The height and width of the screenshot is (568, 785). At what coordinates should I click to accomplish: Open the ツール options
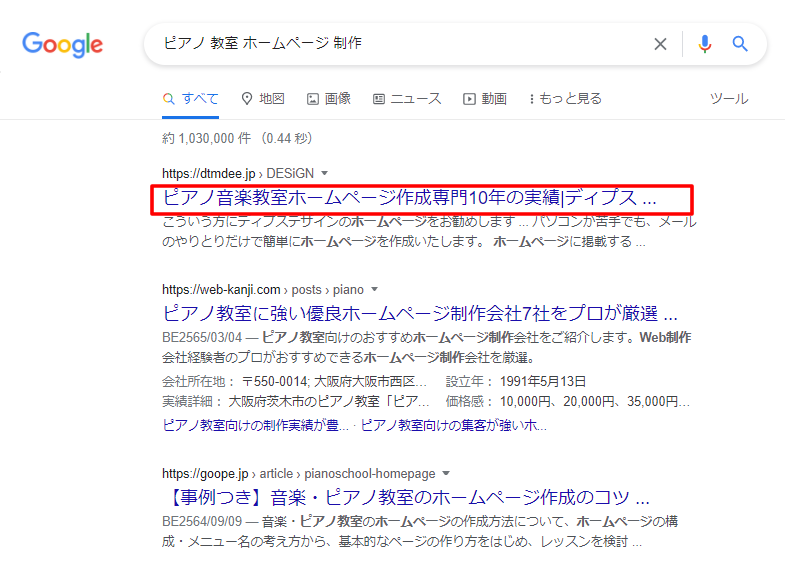pyautogui.click(x=729, y=99)
